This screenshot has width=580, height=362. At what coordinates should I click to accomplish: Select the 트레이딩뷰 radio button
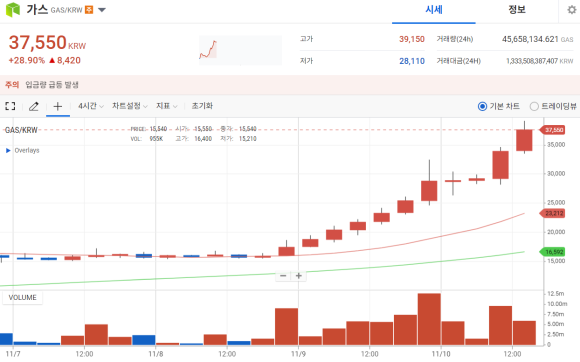coord(534,106)
